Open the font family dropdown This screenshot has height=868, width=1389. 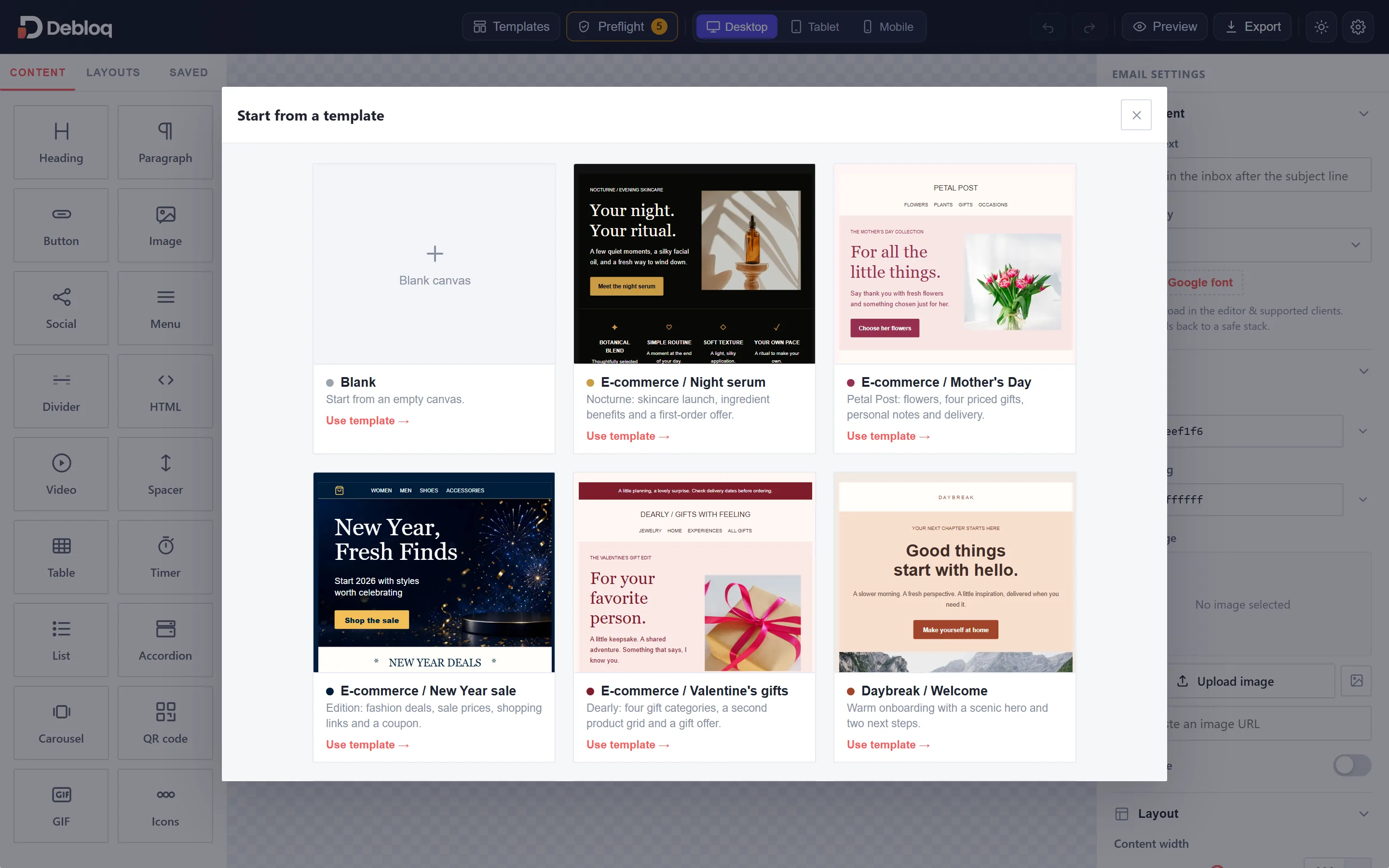pos(1268,244)
